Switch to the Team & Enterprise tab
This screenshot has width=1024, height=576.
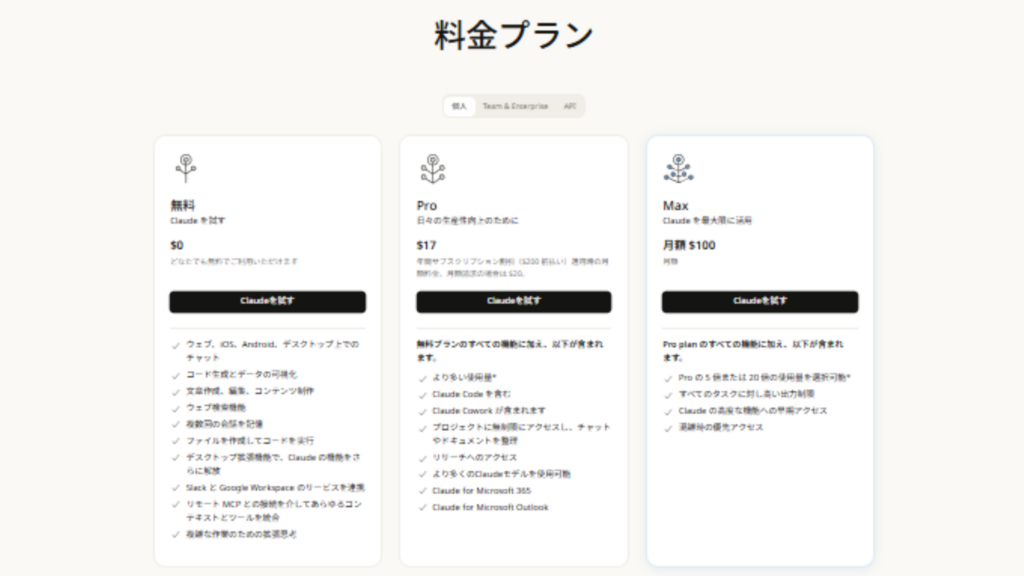[515, 106]
